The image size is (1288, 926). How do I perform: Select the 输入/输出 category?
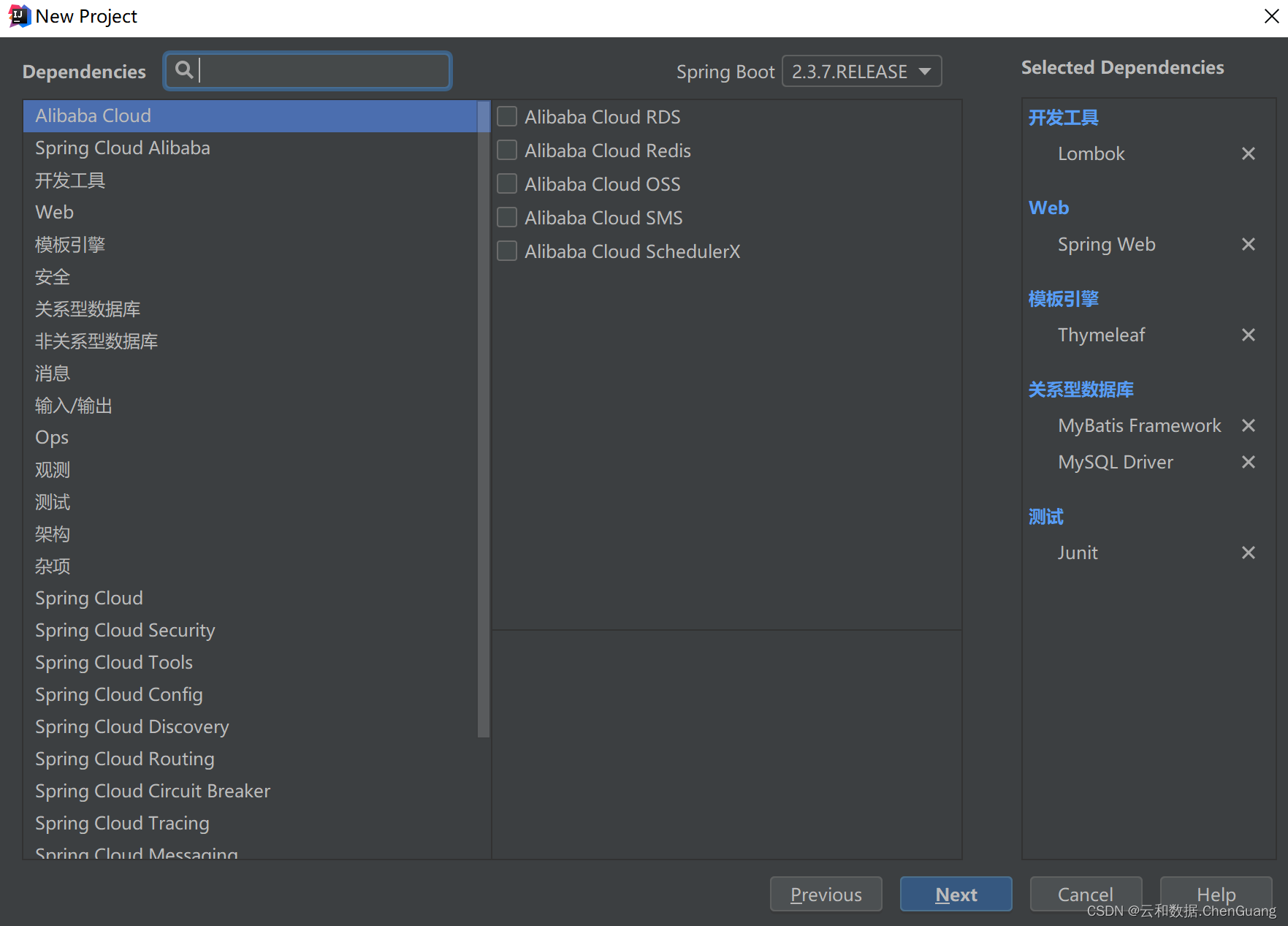pyautogui.click(x=251, y=406)
